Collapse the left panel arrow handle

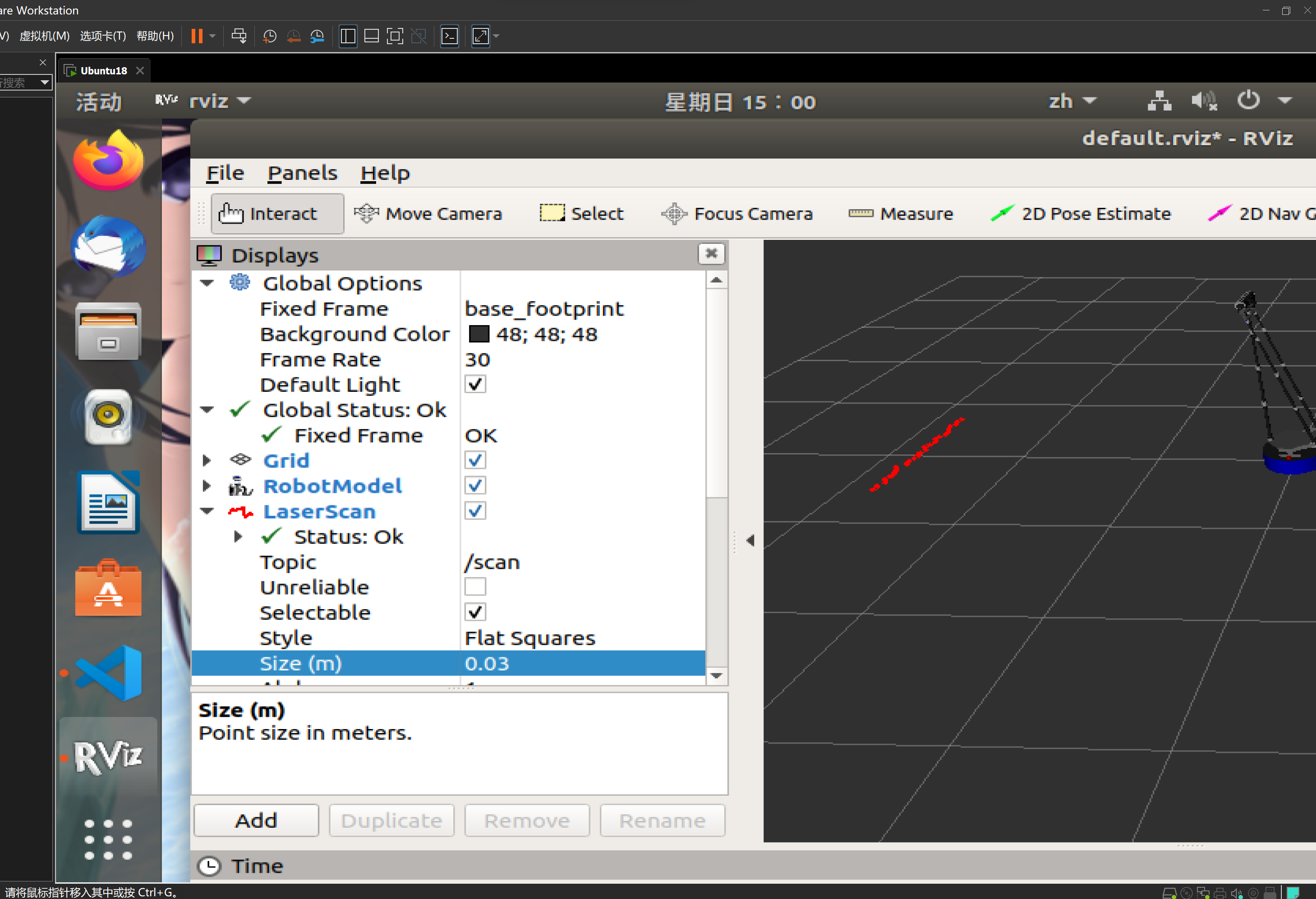click(x=750, y=541)
